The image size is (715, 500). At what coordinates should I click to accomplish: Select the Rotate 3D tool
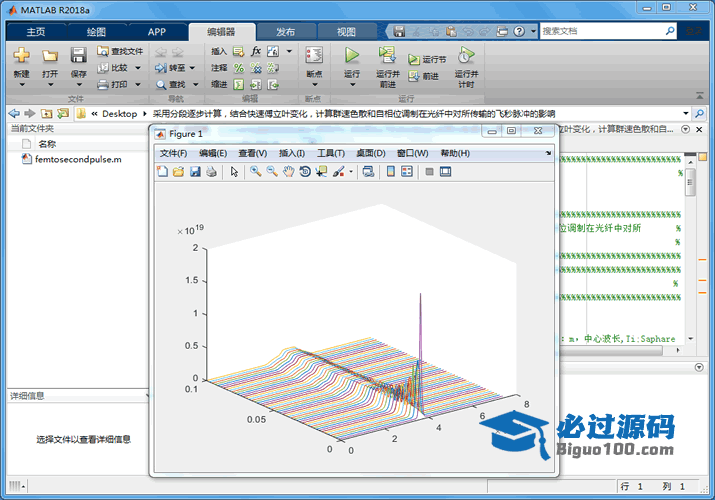(x=305, y=171)
